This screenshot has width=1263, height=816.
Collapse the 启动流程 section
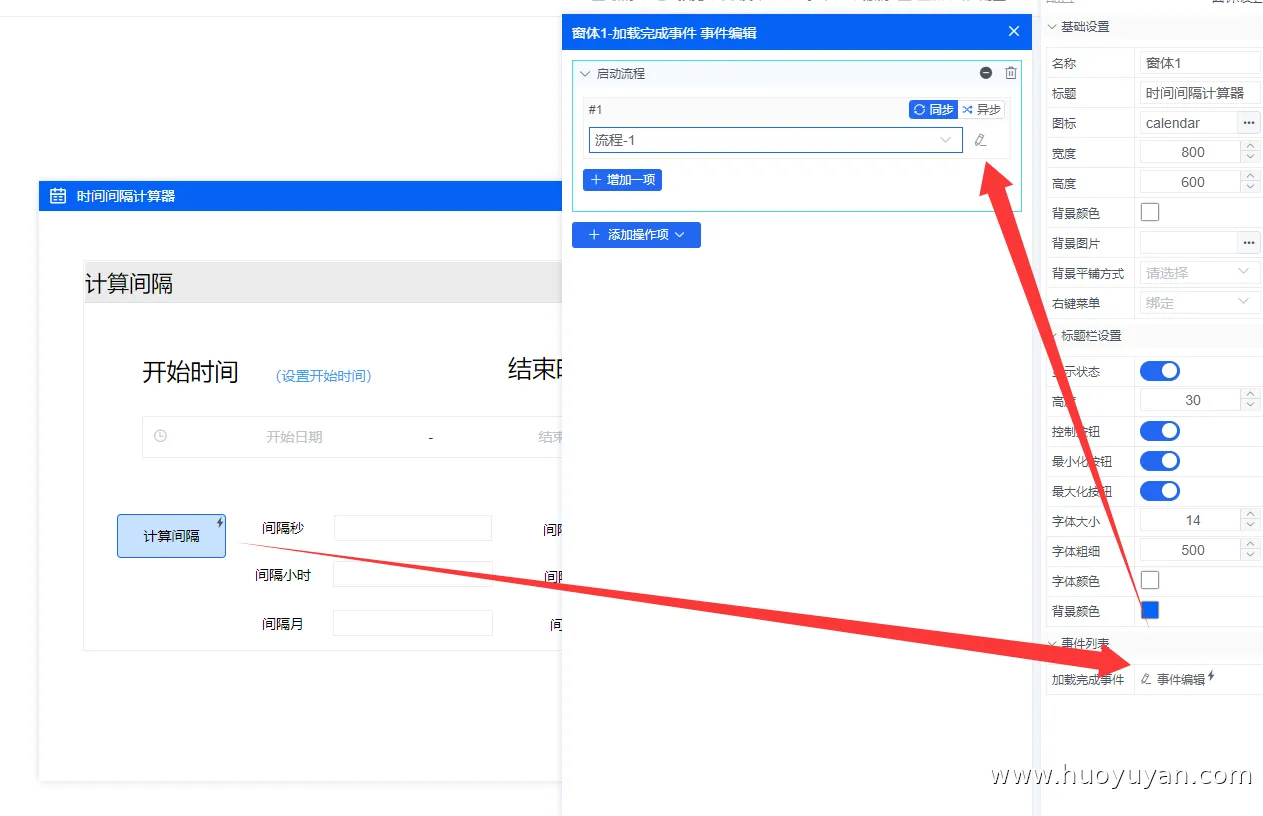pyautogui.click(x=586, y=73)
